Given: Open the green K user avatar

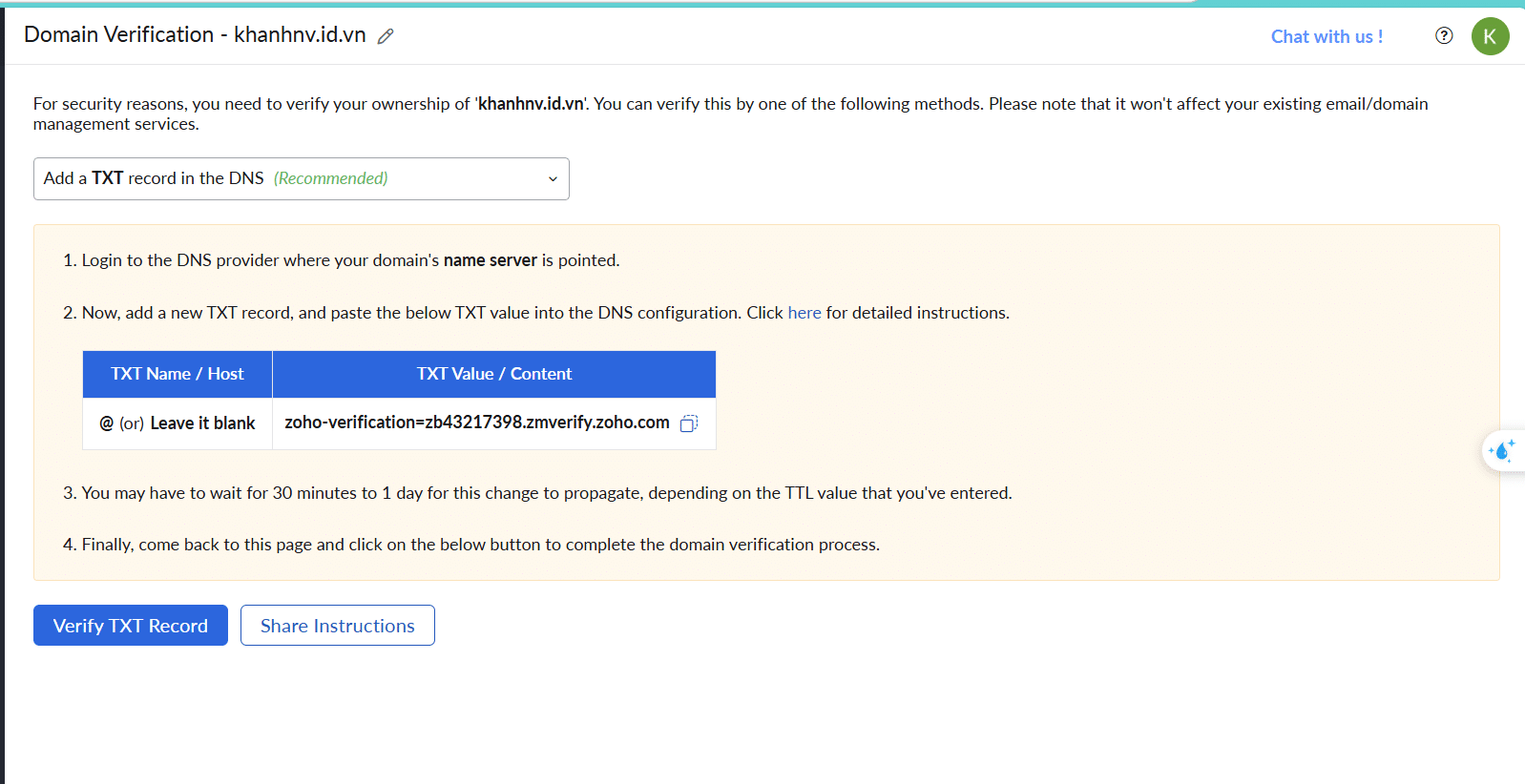Looking at the screenshot, I should tap(1490, 36).
